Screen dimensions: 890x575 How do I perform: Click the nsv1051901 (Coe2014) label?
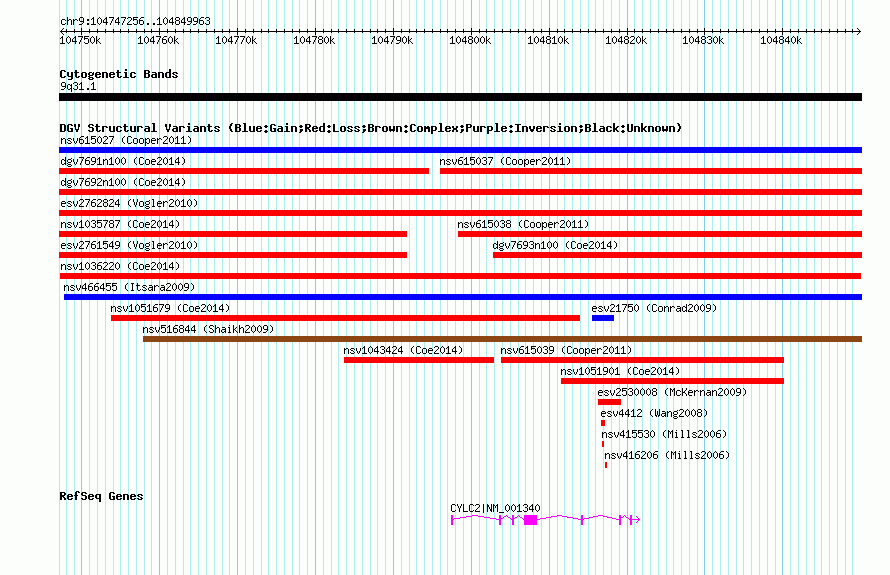coord(620,371)
